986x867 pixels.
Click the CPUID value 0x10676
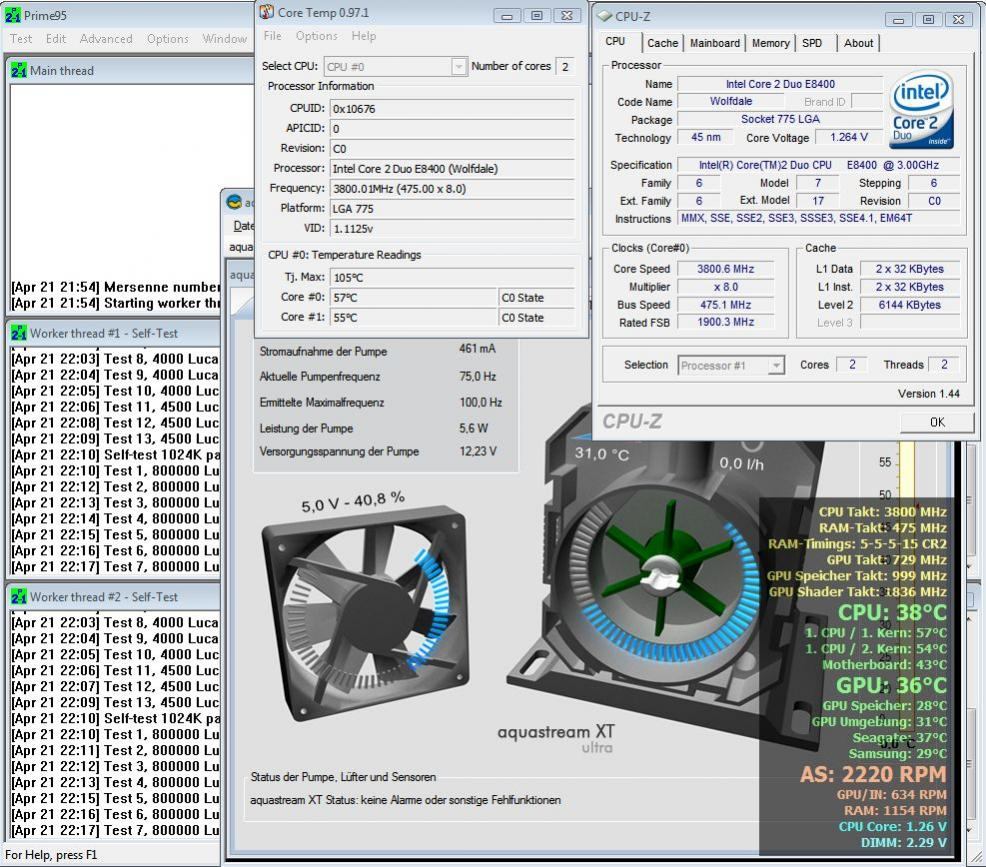tap(451, 109)
